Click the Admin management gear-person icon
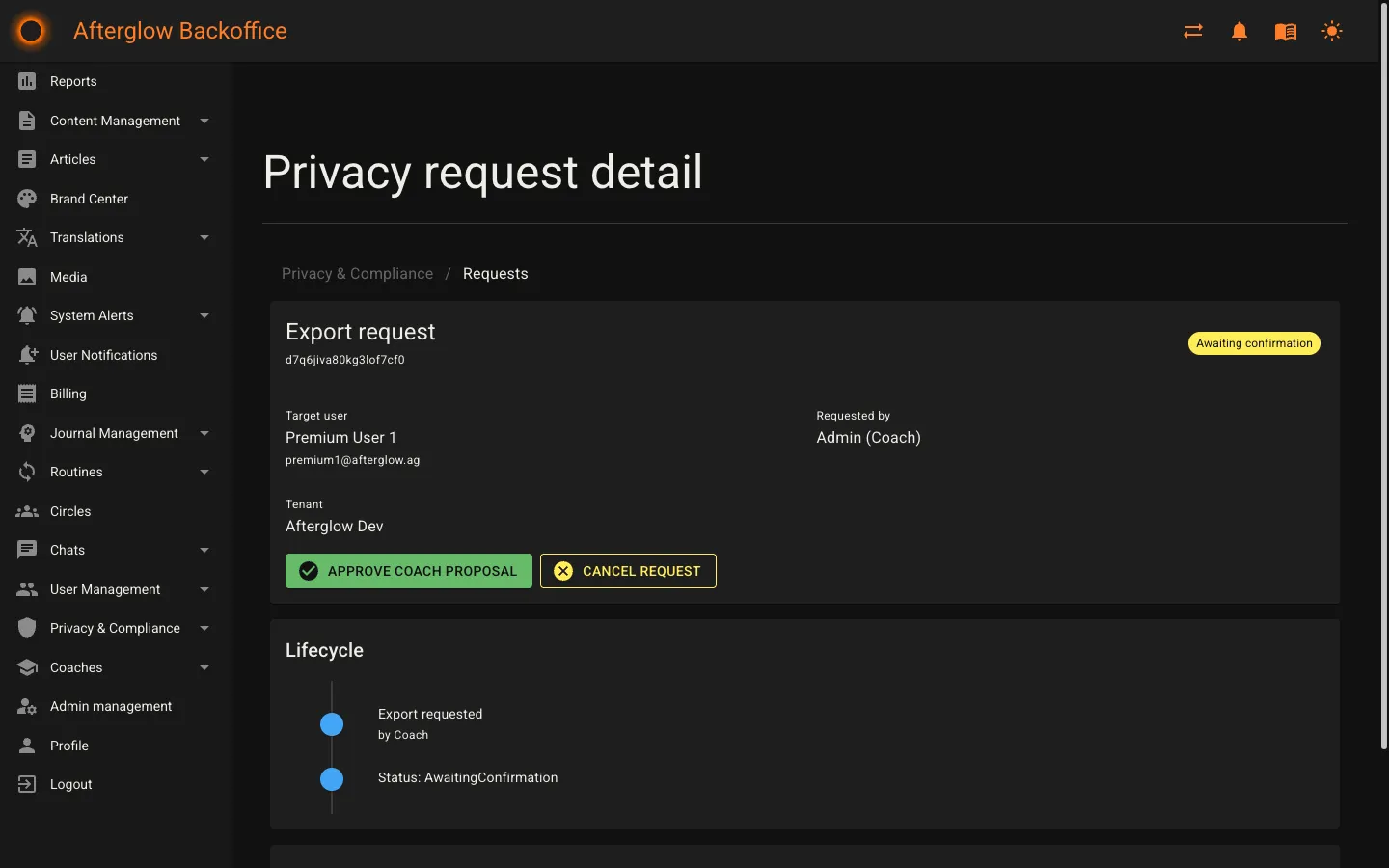1389x868 pixels. [27, 706]
